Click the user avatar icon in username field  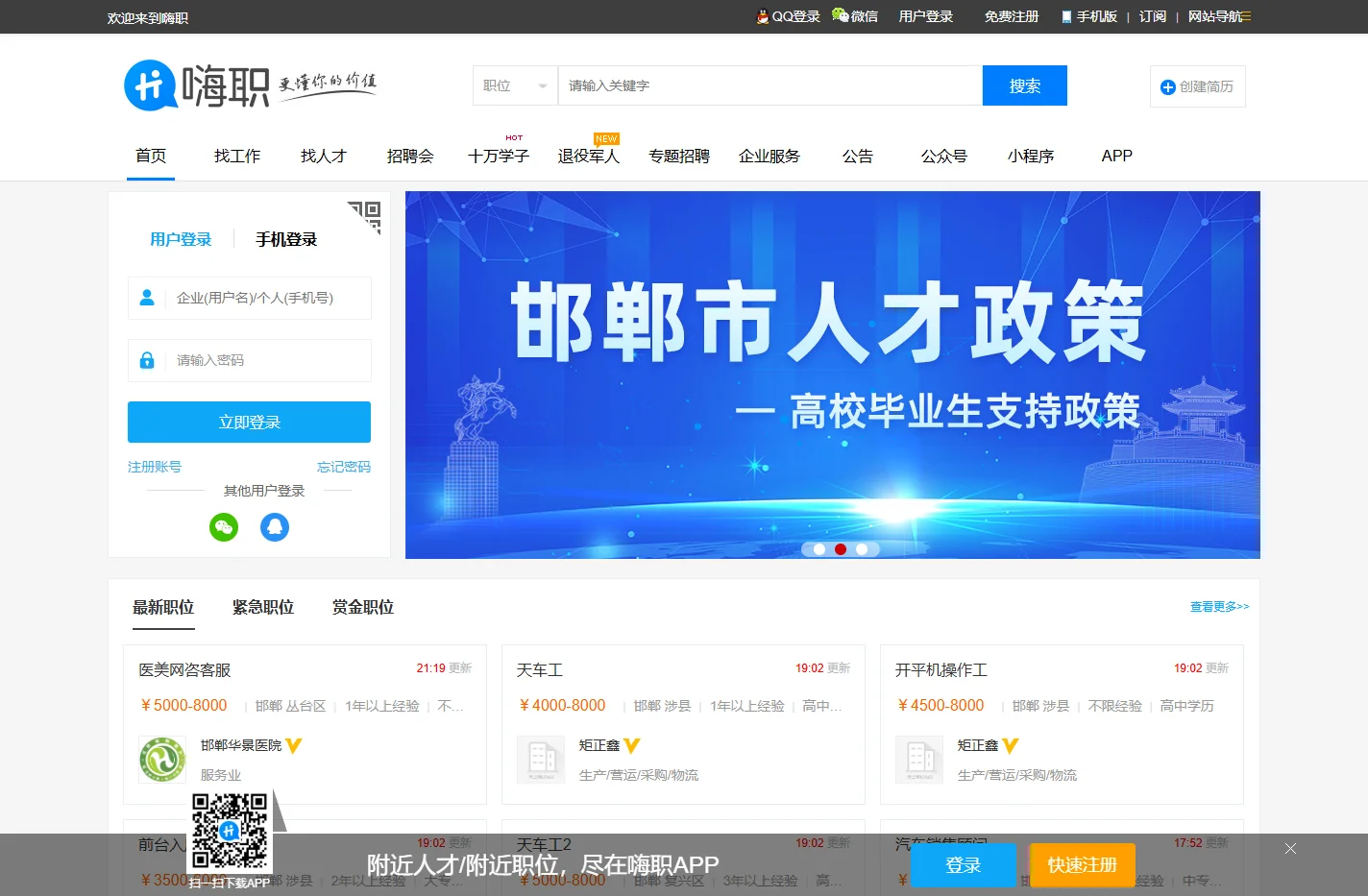[147, 298]
